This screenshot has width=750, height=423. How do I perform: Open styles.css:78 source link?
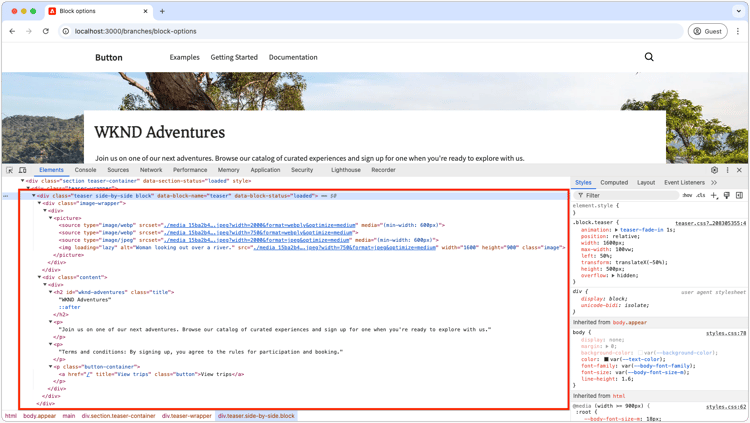[x=726, y=333]
